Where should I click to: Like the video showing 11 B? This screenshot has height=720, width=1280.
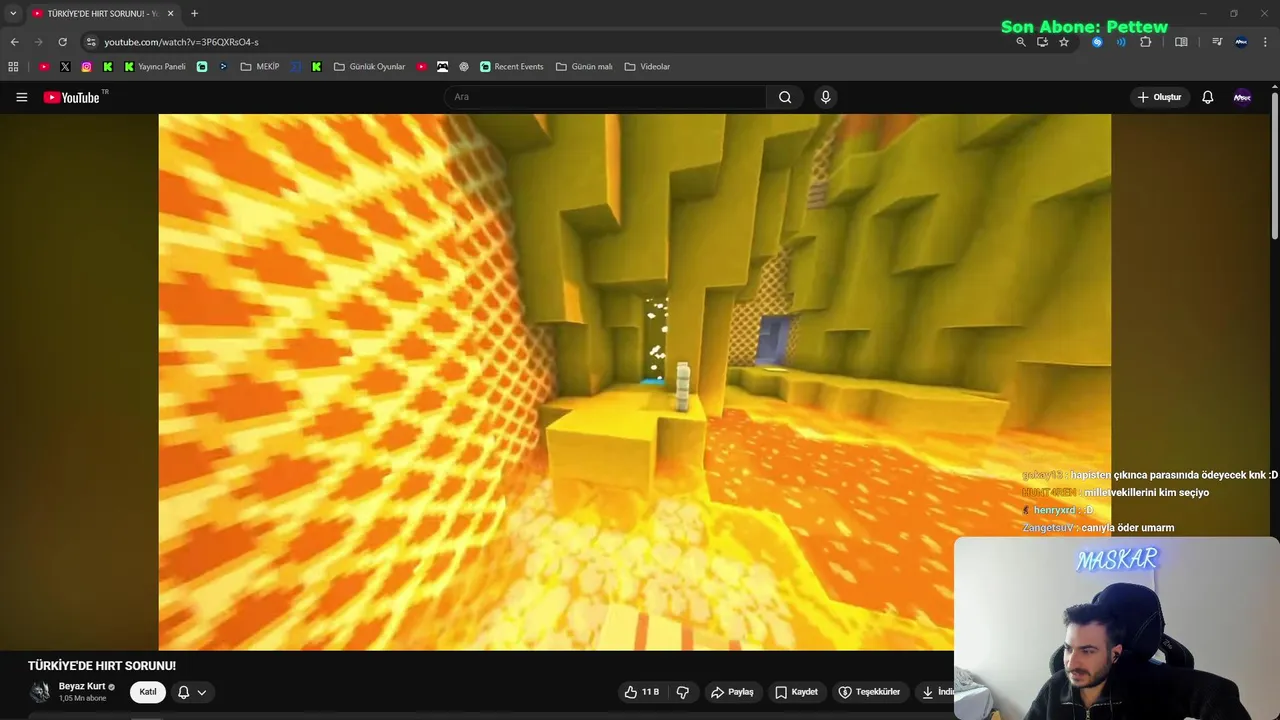tap(641, 692)
